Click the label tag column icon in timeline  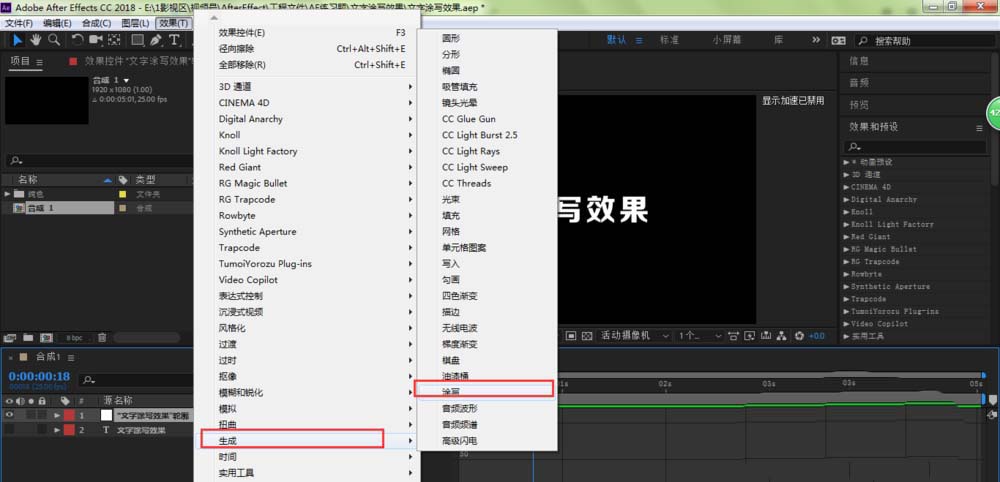(x=64, y=401)
